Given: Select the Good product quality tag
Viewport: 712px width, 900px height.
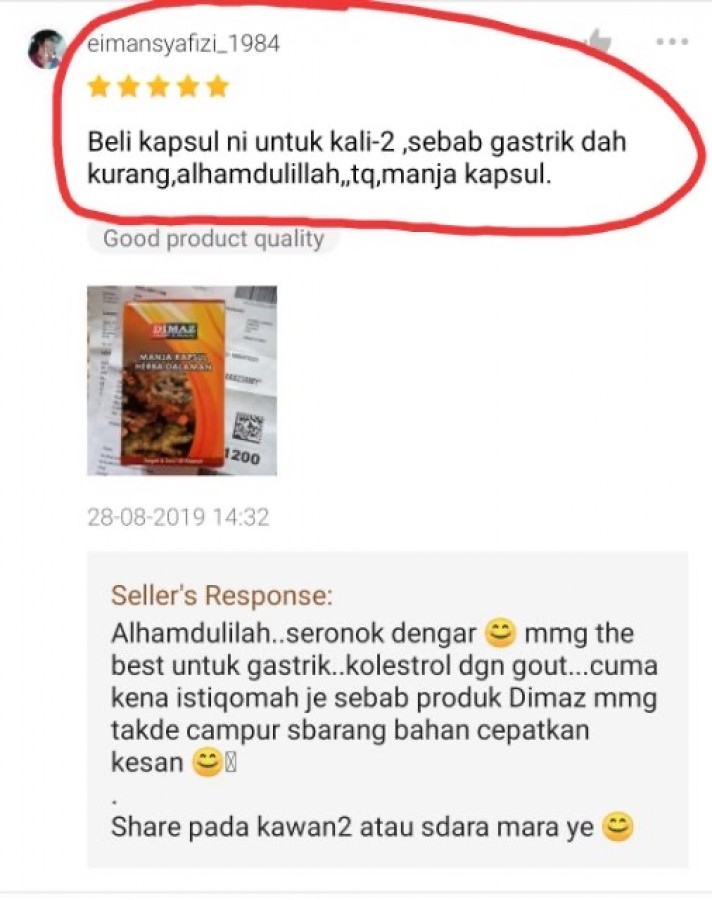Looking at the screenshot, I should [214, 239].
